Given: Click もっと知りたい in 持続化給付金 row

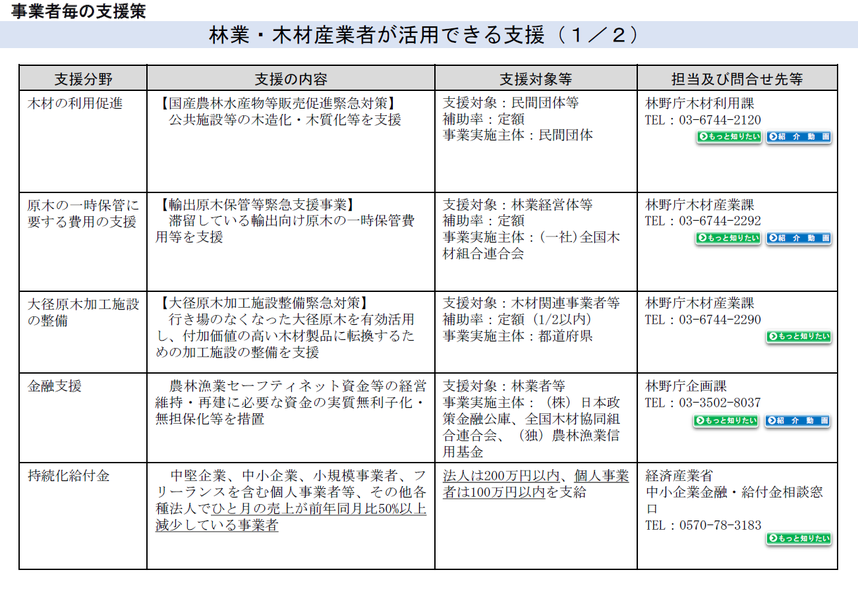Looking at the screenshot, I should coord(799,538).
